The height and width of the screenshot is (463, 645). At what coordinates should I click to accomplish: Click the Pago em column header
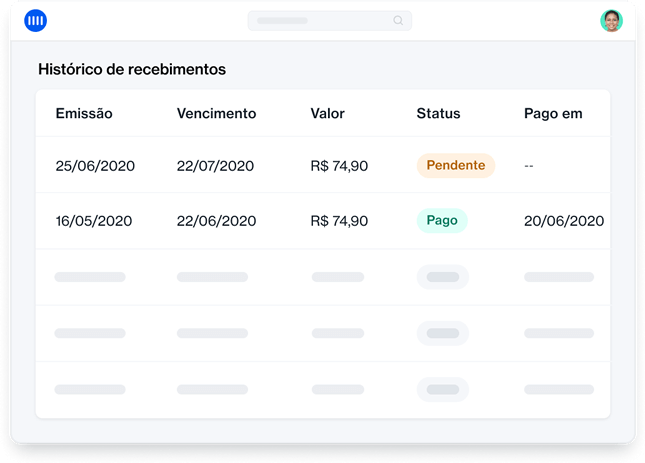click(553, 114)
